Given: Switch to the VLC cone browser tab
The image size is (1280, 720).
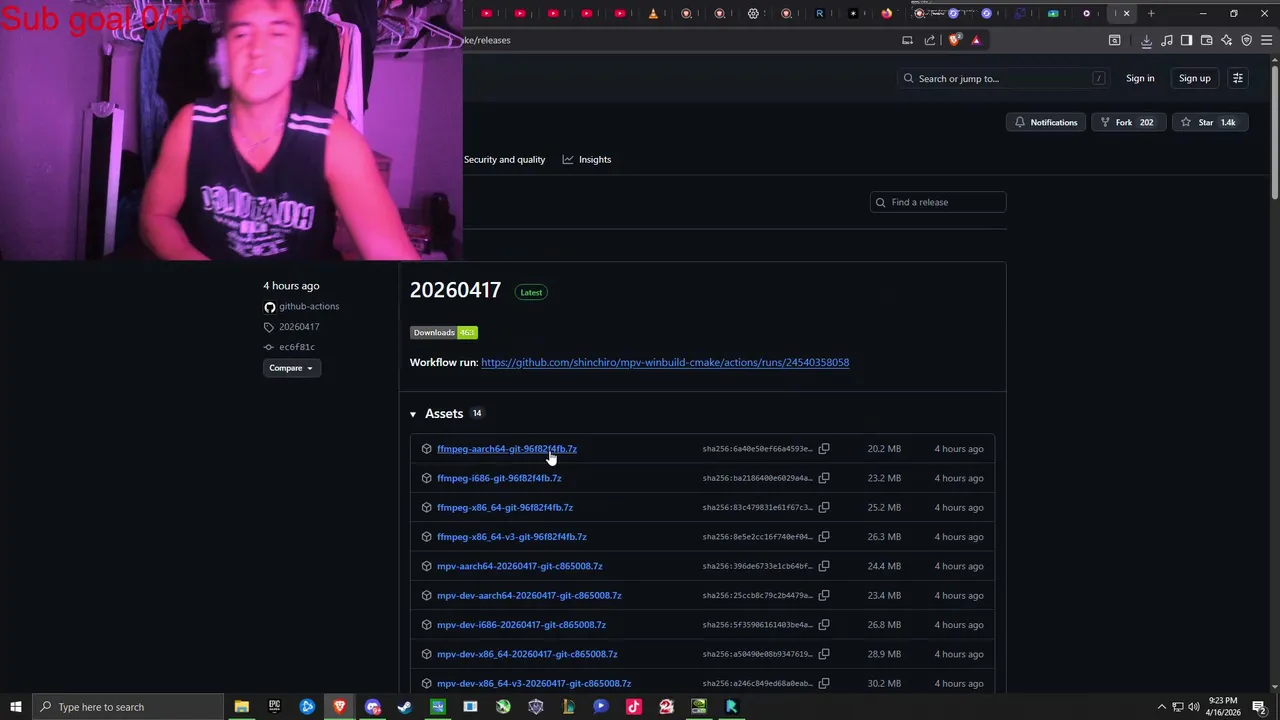Looking at the screenshot, I should tap(654, 13).
